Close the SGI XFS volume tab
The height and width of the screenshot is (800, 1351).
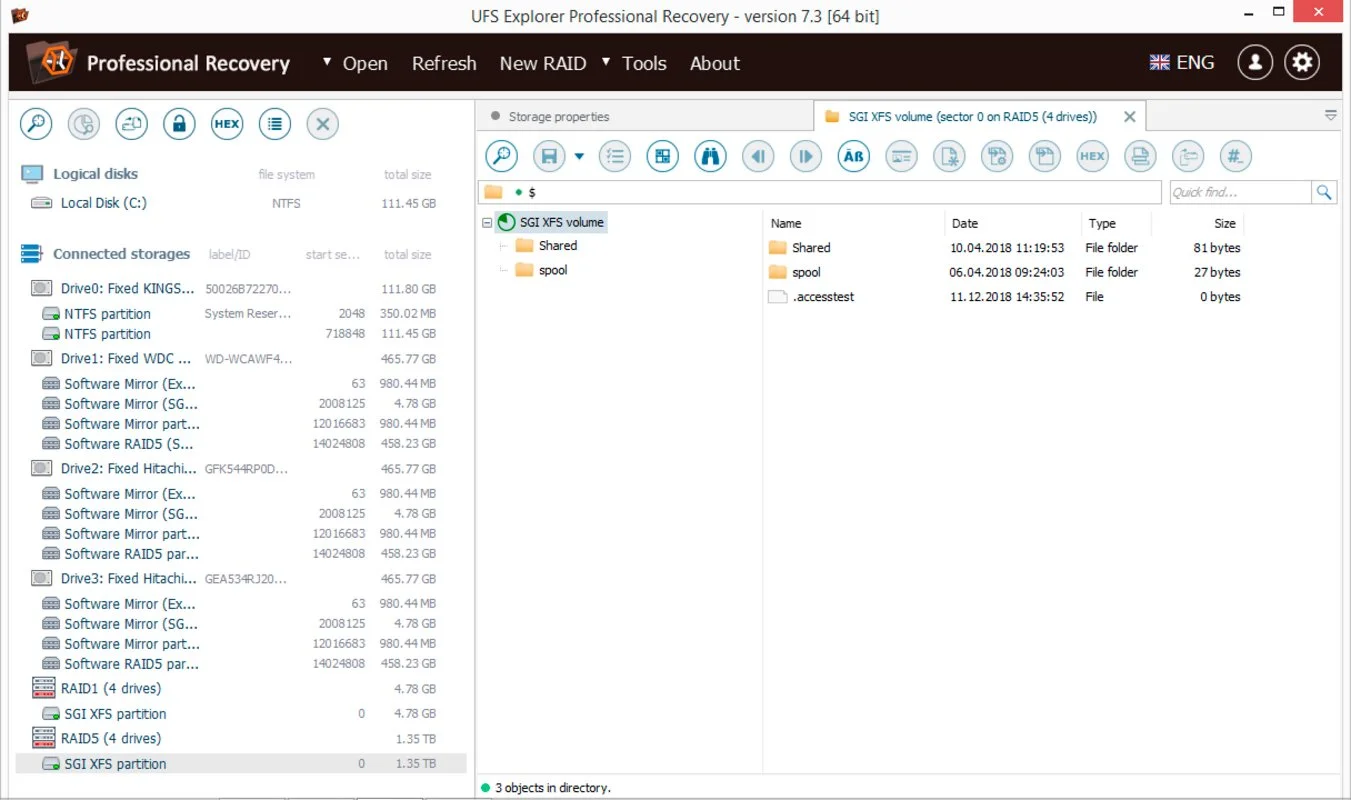coord(1129,117)
